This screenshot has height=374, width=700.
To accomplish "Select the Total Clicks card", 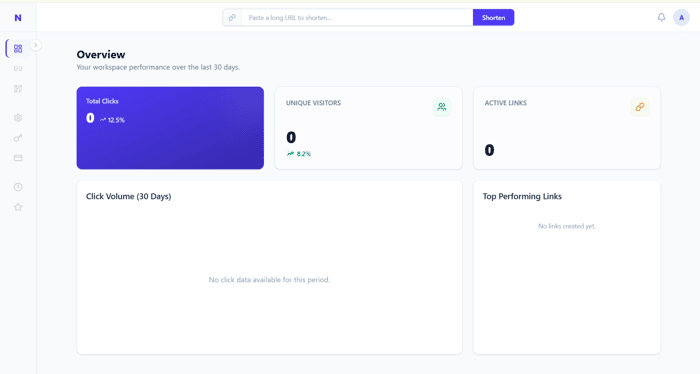I will 170,128.
